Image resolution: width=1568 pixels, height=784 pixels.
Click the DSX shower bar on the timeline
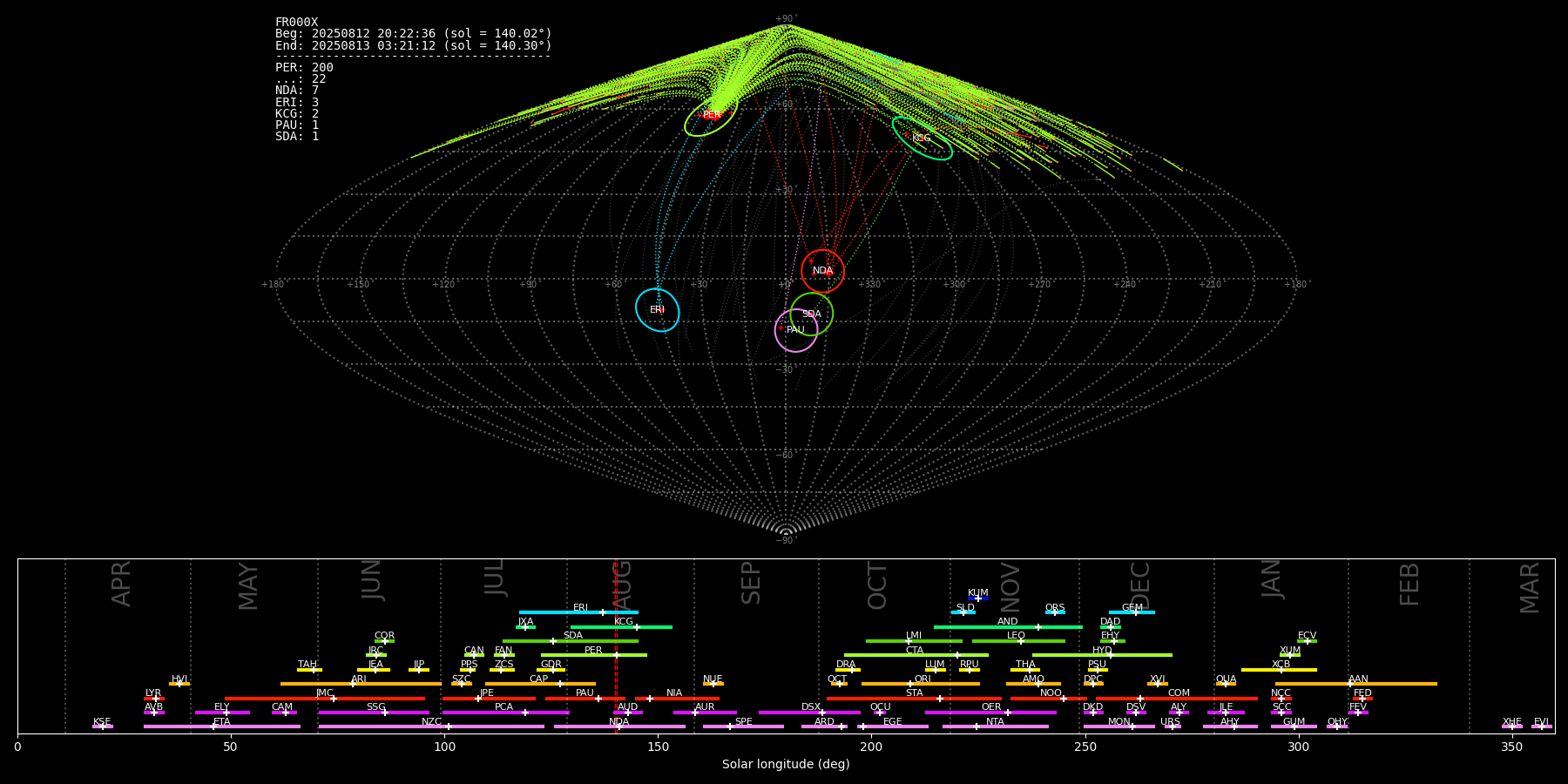(809, 713)
